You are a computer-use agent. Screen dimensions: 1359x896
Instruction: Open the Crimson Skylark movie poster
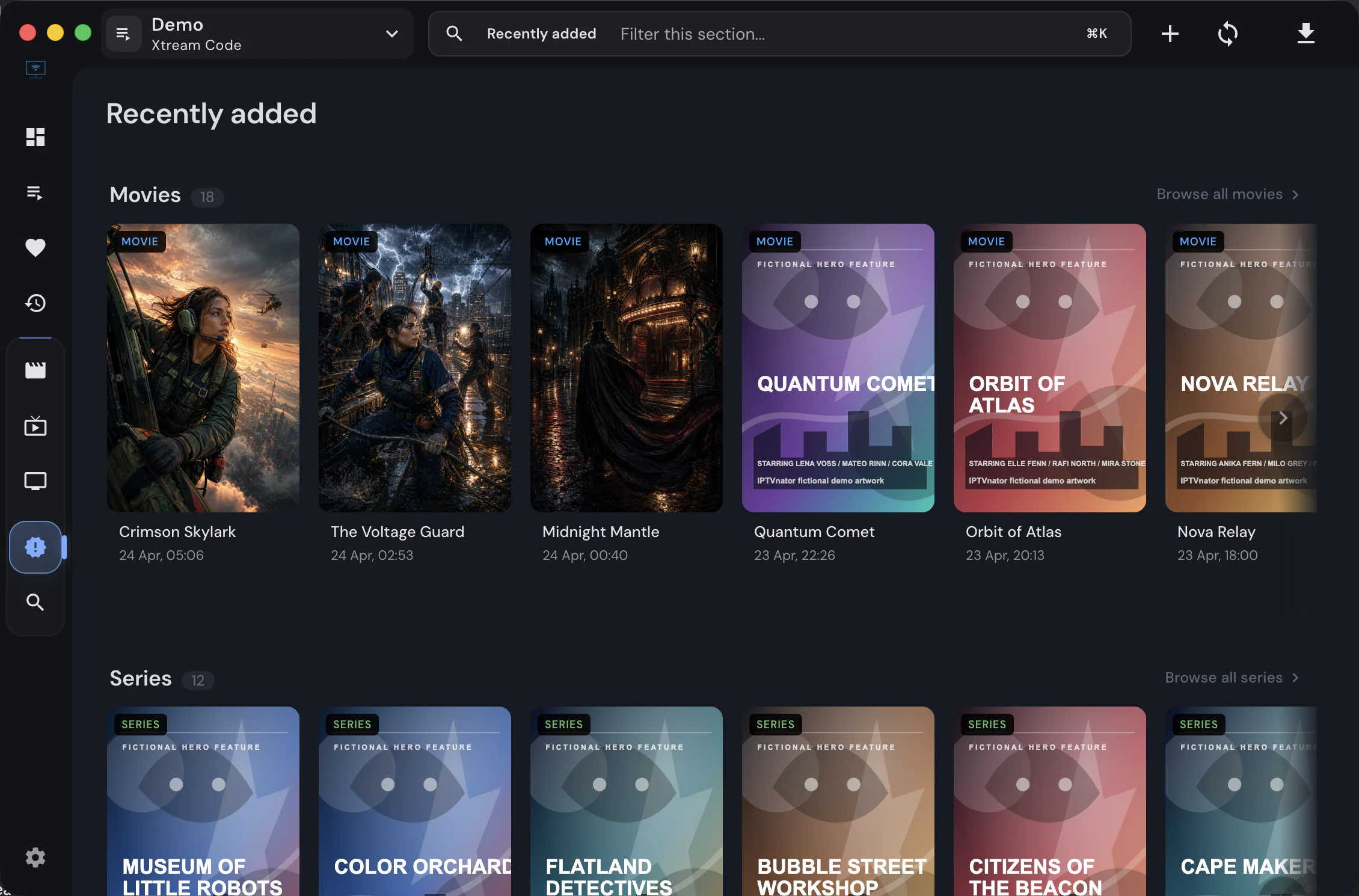(203, 368)
